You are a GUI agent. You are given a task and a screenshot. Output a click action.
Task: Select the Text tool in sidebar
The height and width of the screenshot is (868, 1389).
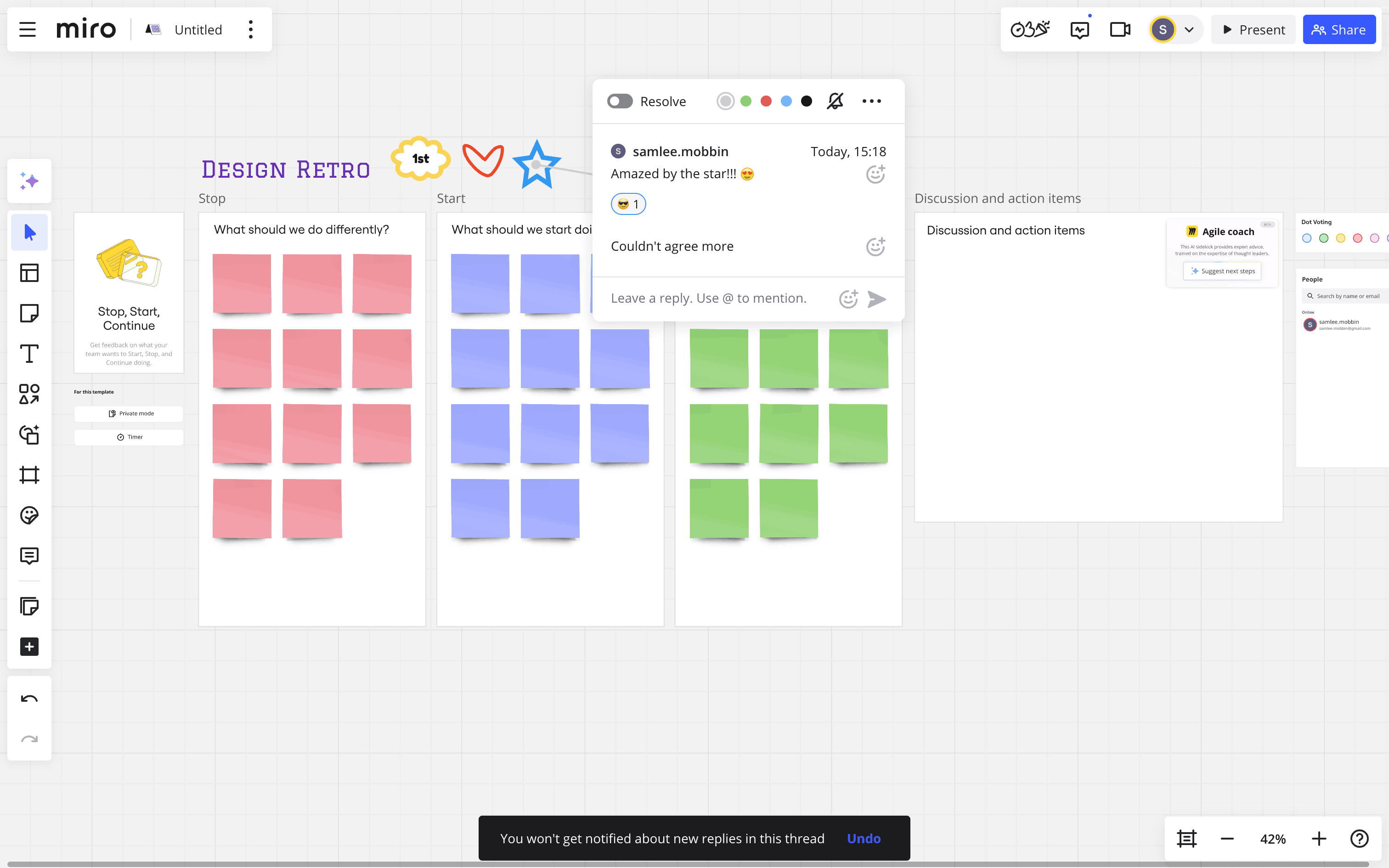point(29,354)
